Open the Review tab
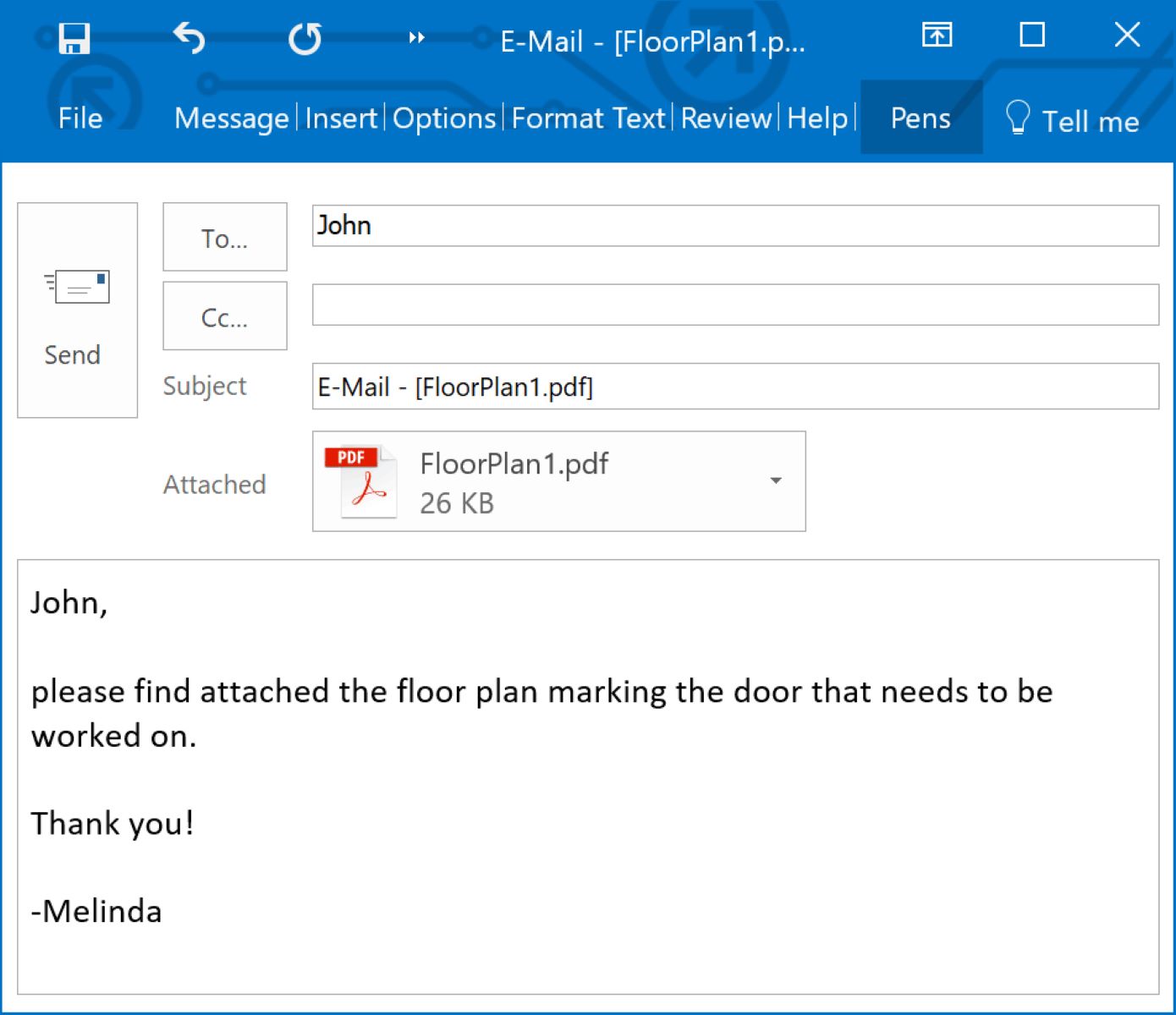 [726, 118]
